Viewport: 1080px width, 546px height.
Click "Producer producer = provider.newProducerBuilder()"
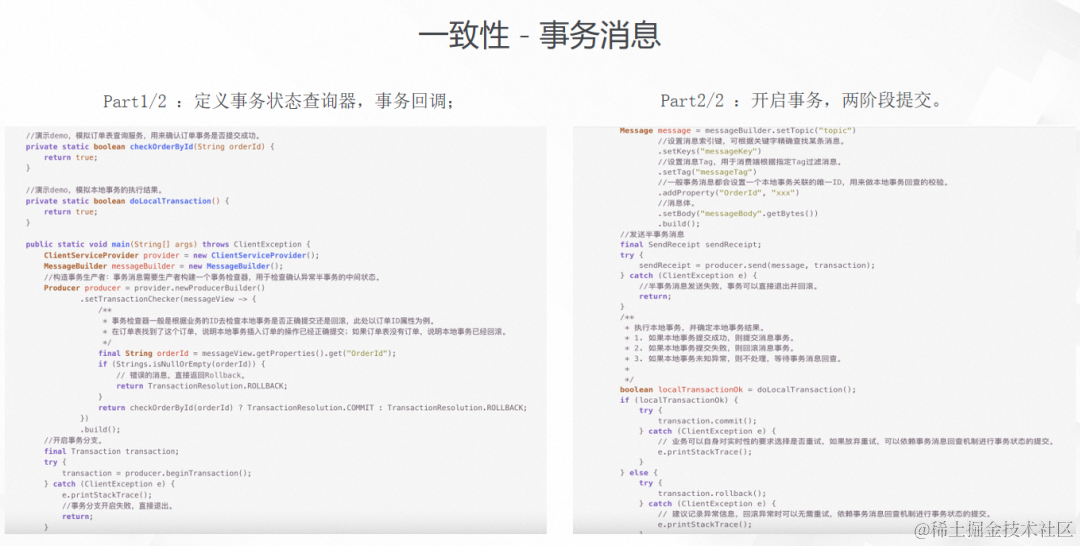154,288
